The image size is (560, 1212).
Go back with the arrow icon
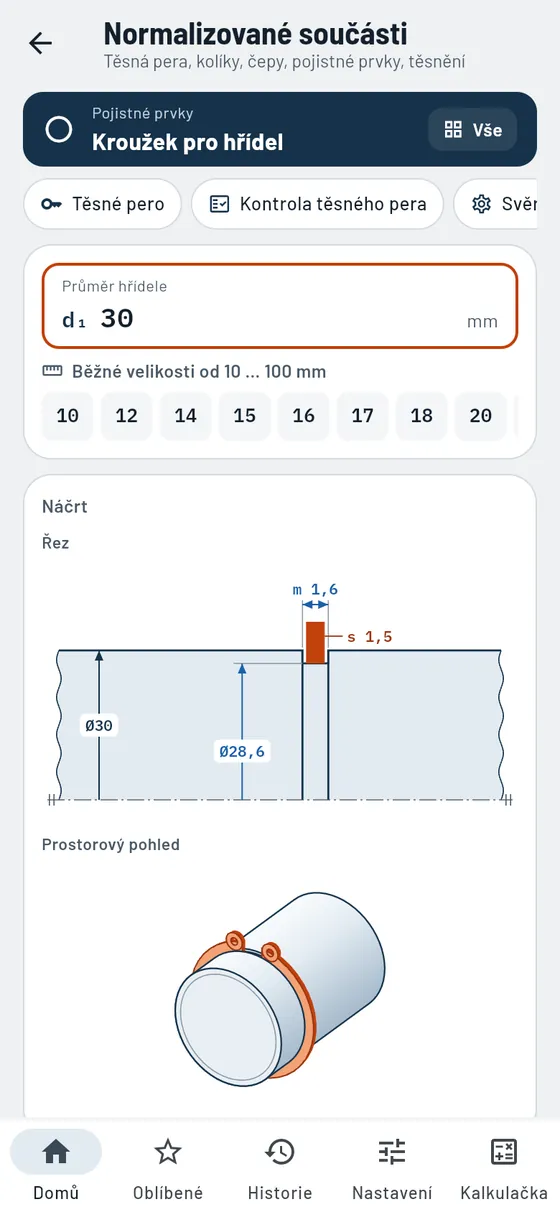40,43
